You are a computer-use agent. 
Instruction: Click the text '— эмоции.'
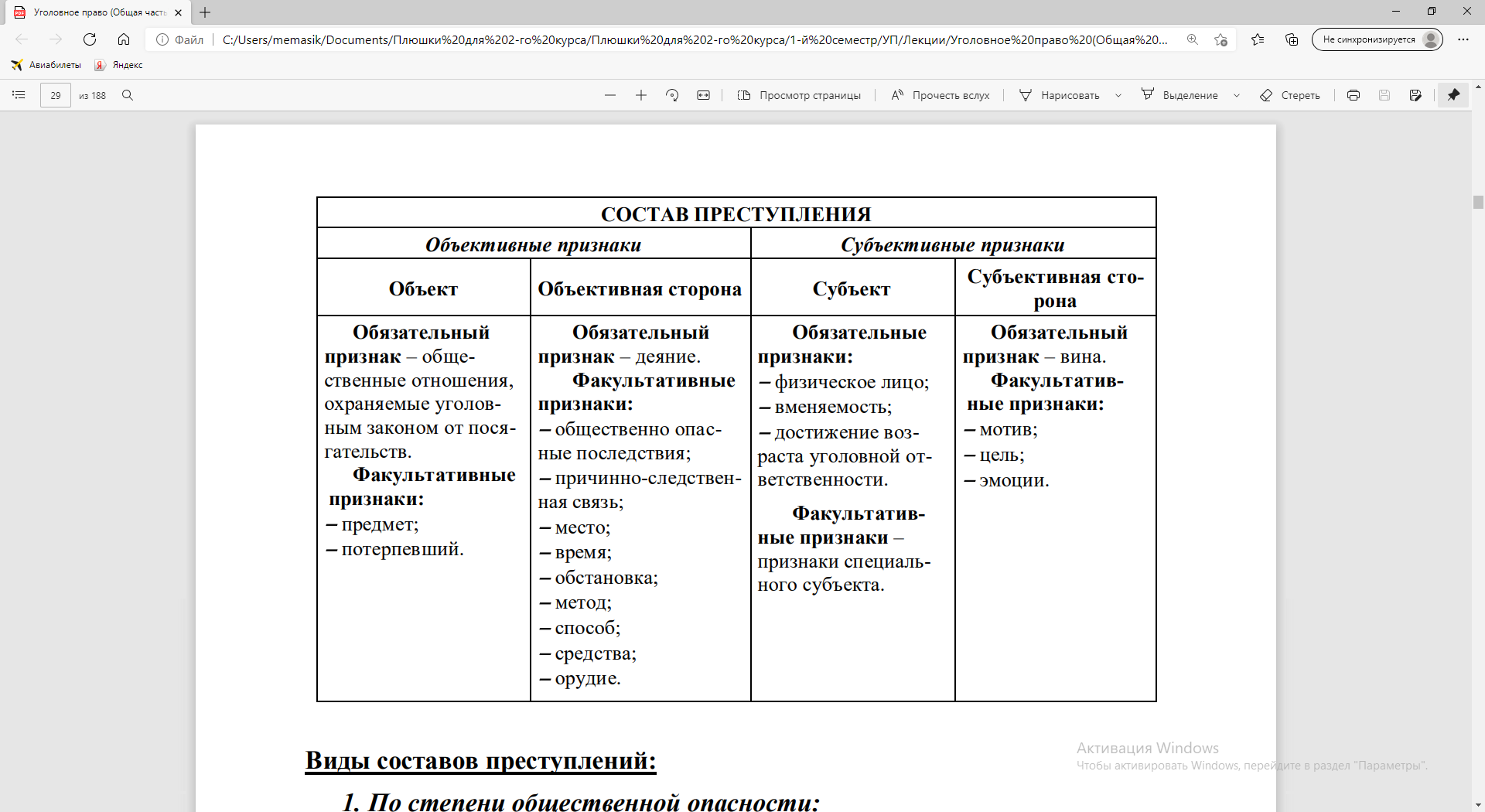pyautogui.click(x=1006, y=480)
